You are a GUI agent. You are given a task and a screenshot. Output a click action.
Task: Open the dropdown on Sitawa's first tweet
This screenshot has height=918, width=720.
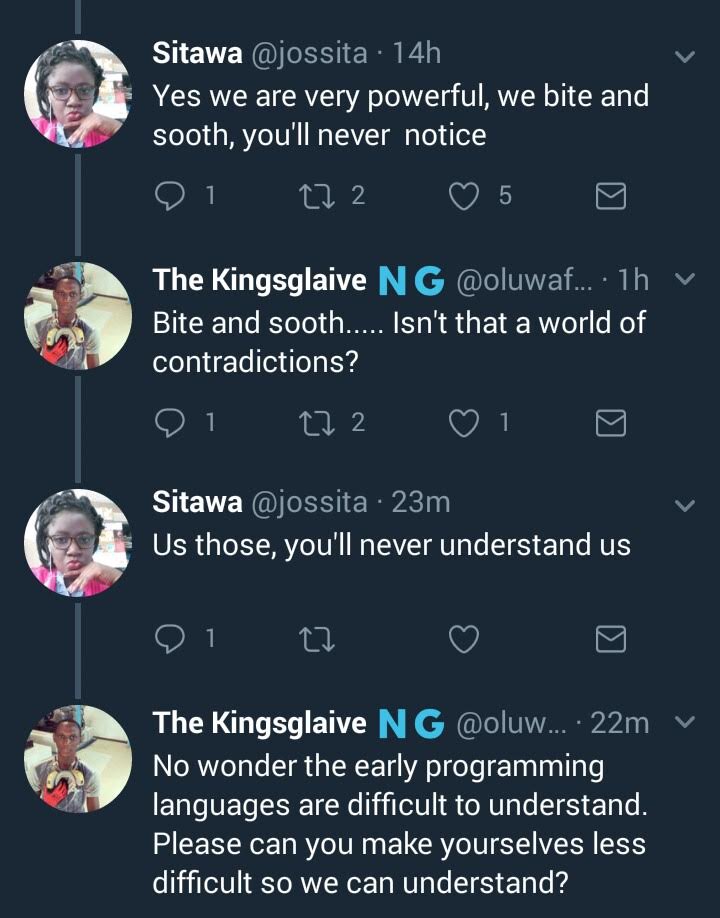click(683, 57)
